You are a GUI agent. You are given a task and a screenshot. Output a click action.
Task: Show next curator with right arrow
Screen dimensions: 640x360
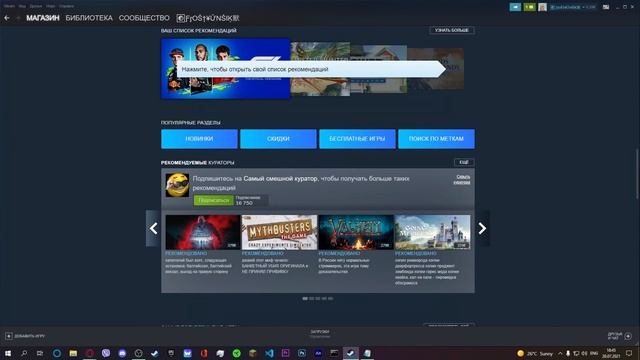point(482,228)
